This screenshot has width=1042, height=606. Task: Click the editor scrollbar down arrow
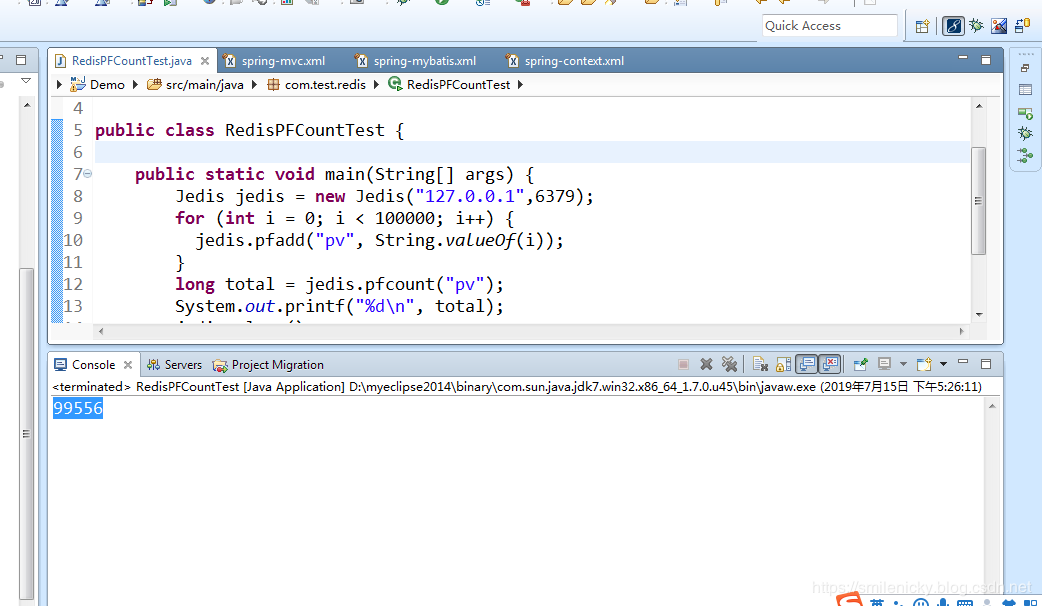(979, 314)
